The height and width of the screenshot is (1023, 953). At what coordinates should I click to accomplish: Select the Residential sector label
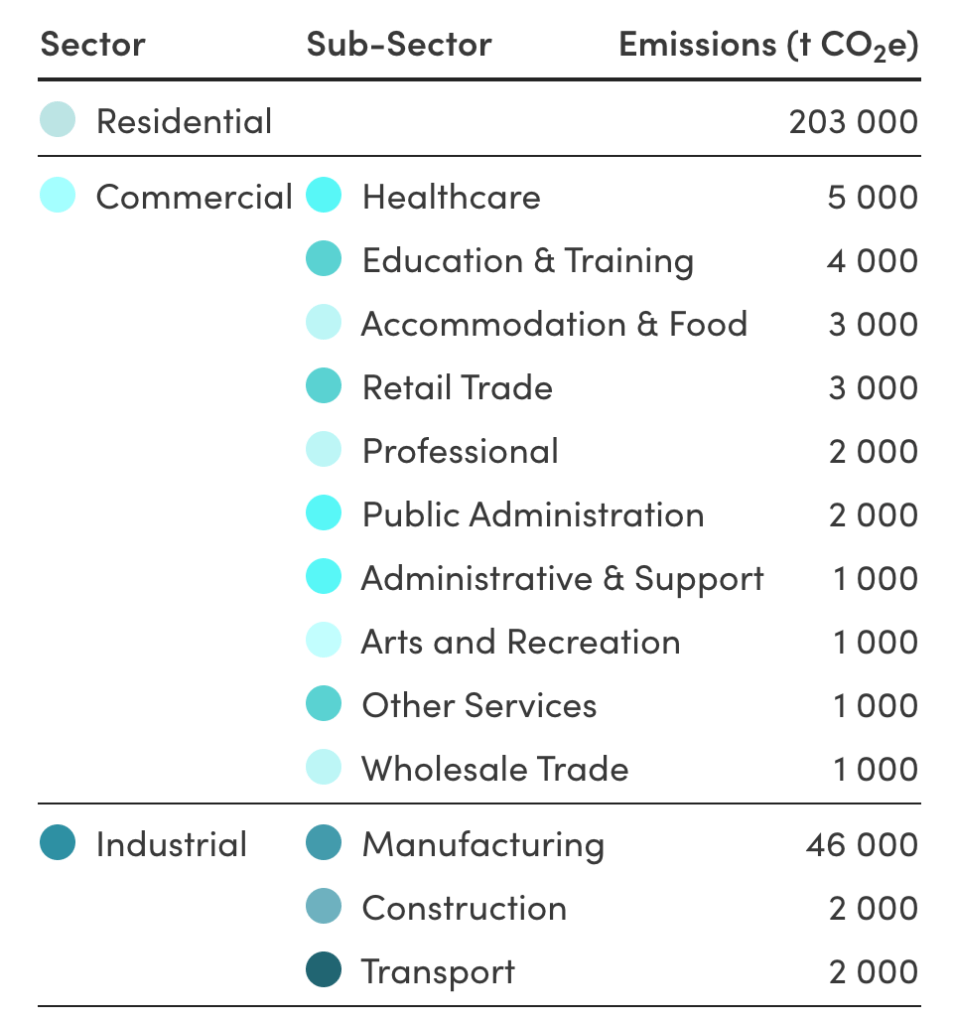184,122
